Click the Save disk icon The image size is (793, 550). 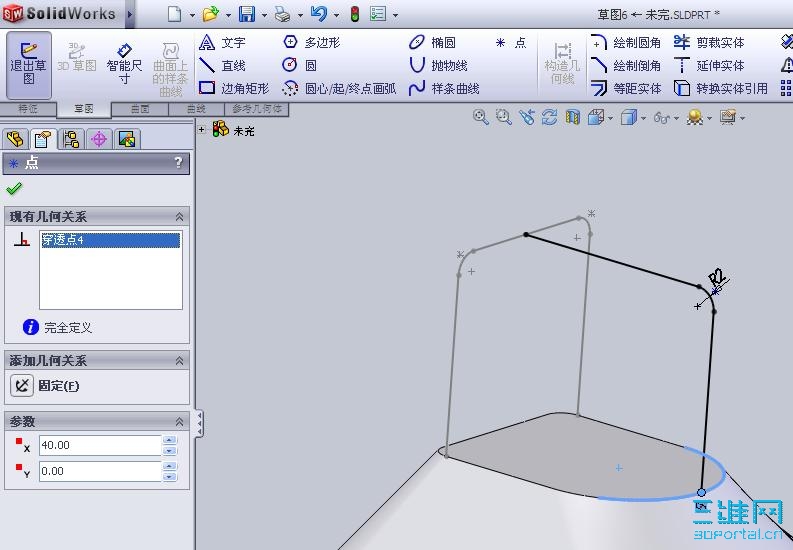[x=247, y=14]
